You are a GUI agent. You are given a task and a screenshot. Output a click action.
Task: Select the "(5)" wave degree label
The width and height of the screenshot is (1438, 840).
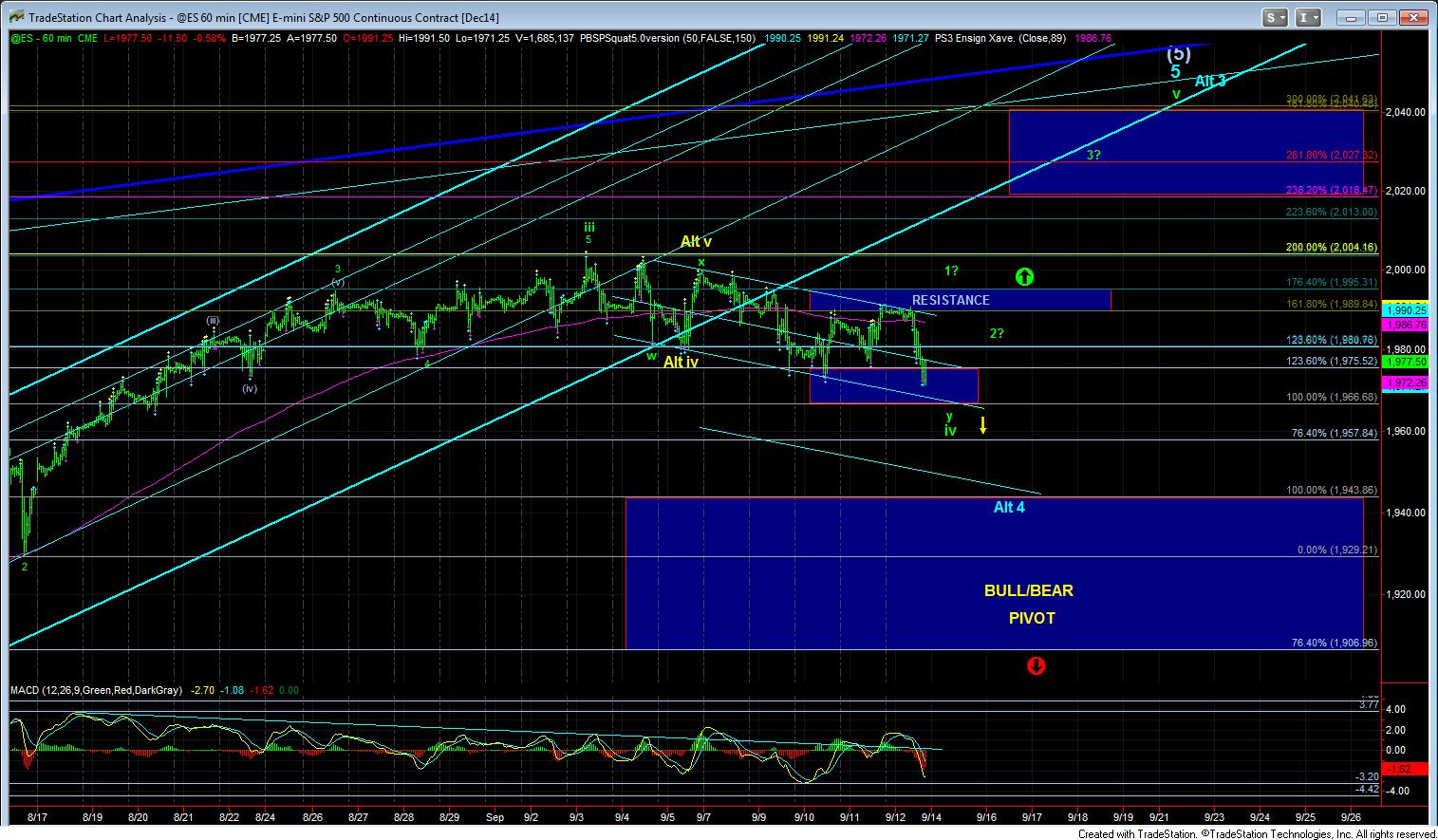click(x=1178, y=53)
